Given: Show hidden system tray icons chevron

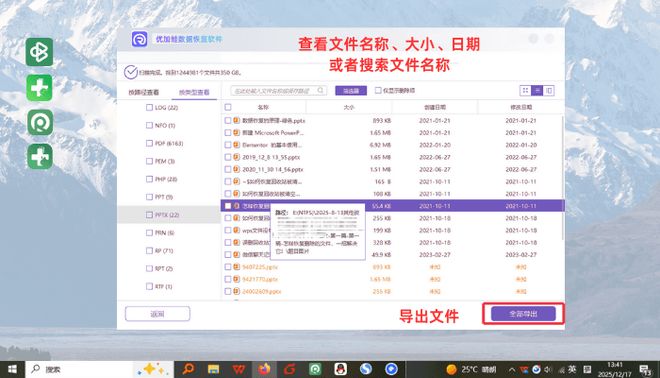Looking at the screenshot, I should 511,370.
